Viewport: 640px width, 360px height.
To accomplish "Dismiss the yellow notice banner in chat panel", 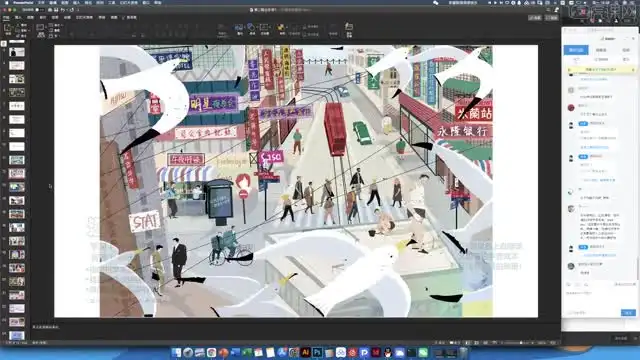I will [633, 70].
